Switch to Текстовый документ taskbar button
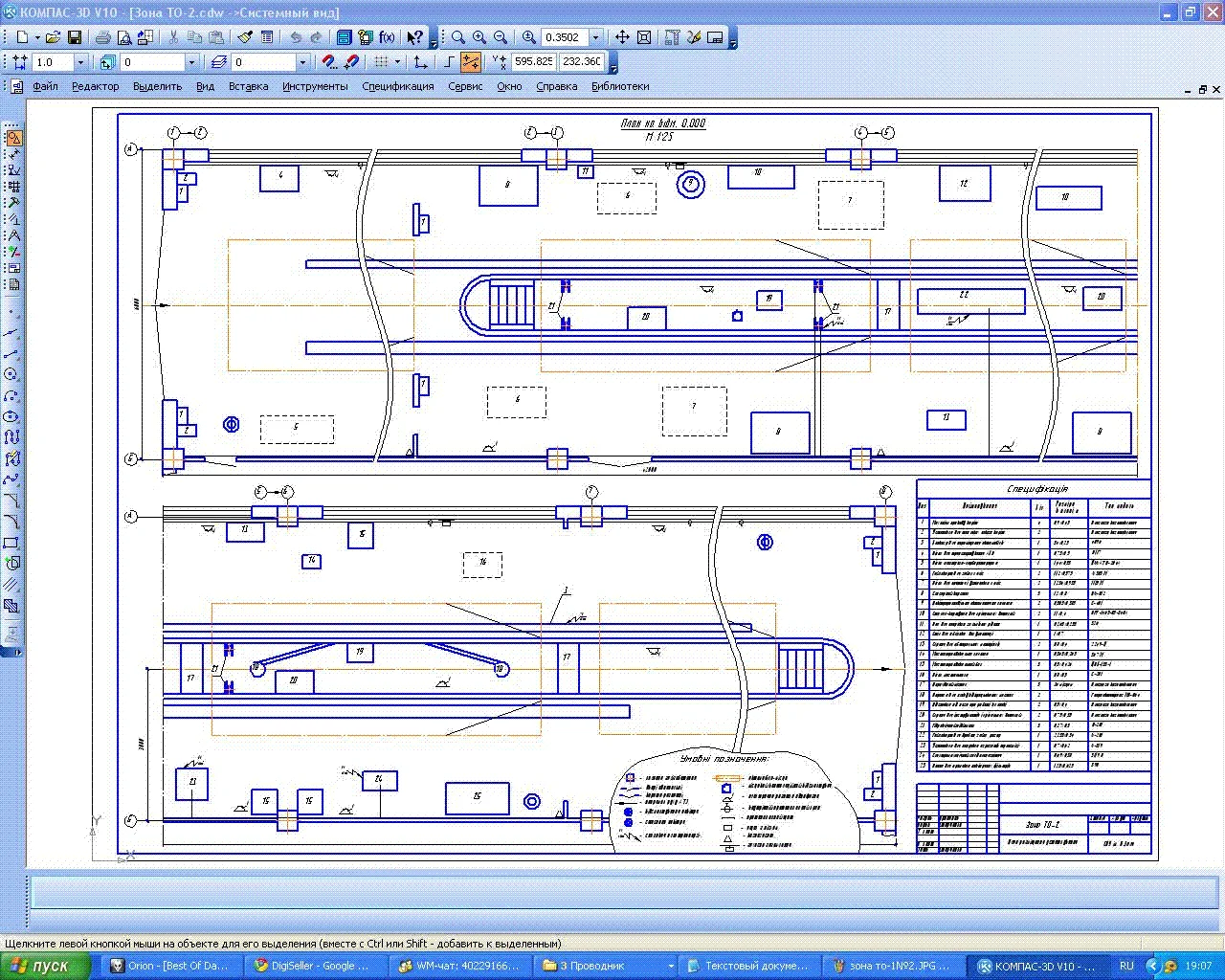Image resolution: width=1225 pixels, height=980 pixels. point(752,966)
